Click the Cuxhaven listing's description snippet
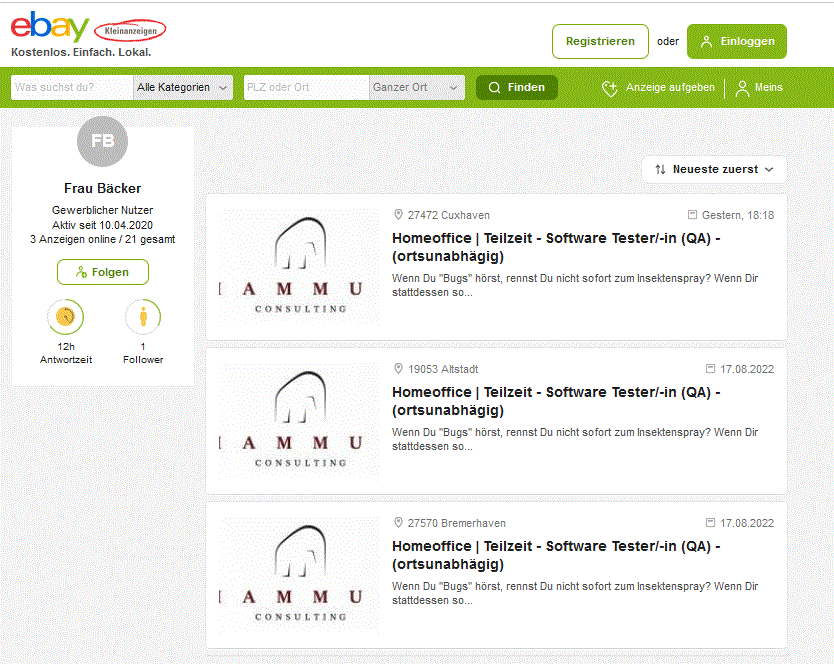Screen dimensions: 834x664 (575, 285)
